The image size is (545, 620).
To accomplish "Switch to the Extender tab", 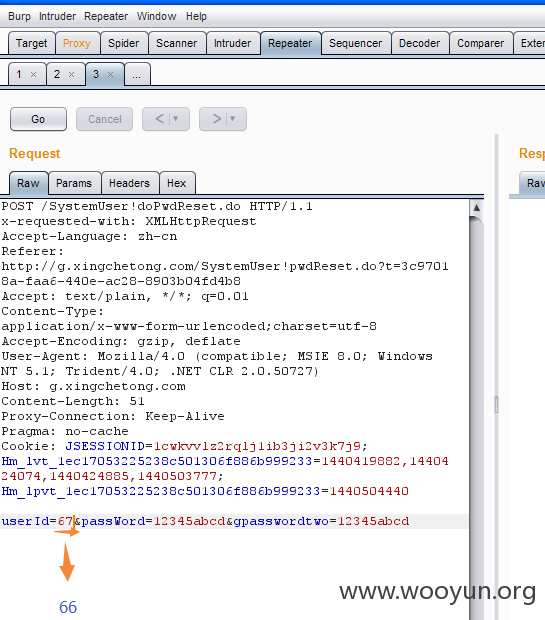I will [x=530, y=43].
